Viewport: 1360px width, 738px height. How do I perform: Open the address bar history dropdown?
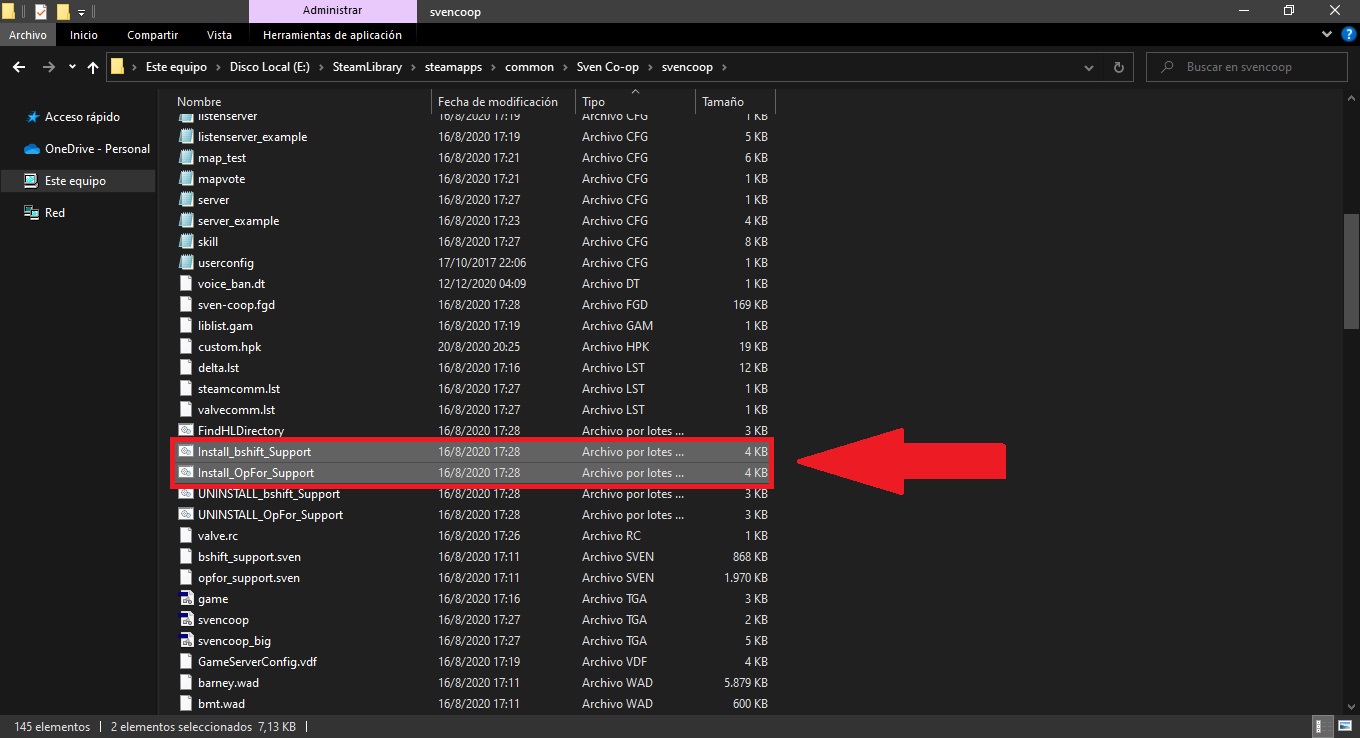coord(1089,67)
